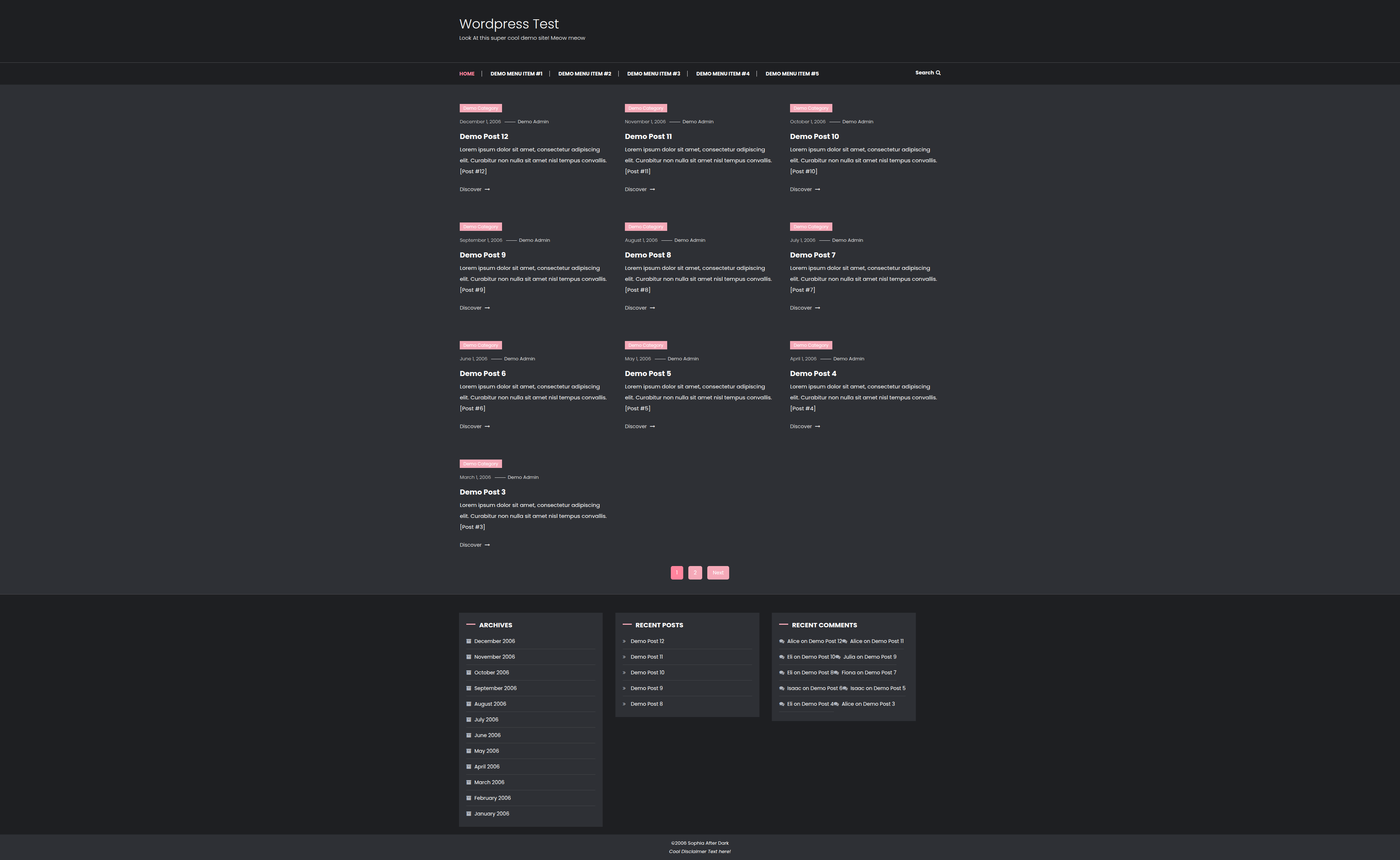
Task: Select DEMO MENU ITEM #5 in navigation
Action: [x=792, y=74]
